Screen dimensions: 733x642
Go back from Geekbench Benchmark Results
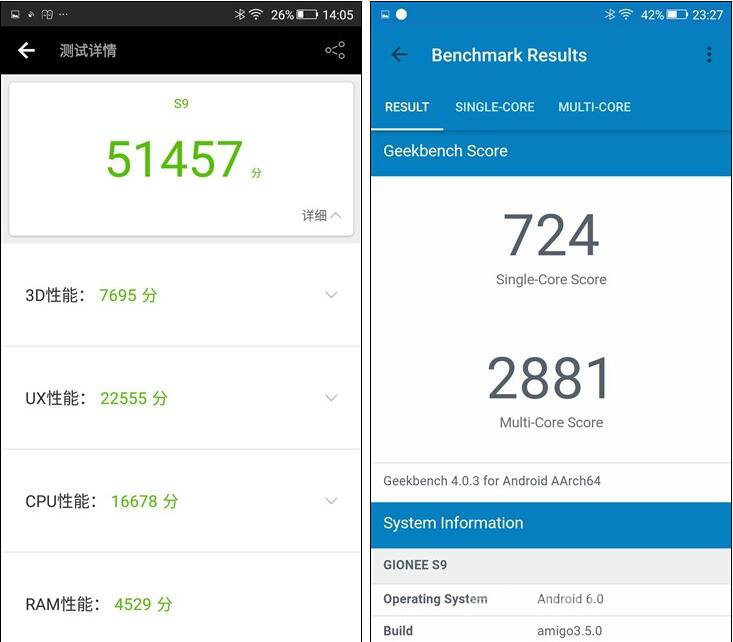tap(400, 55)
